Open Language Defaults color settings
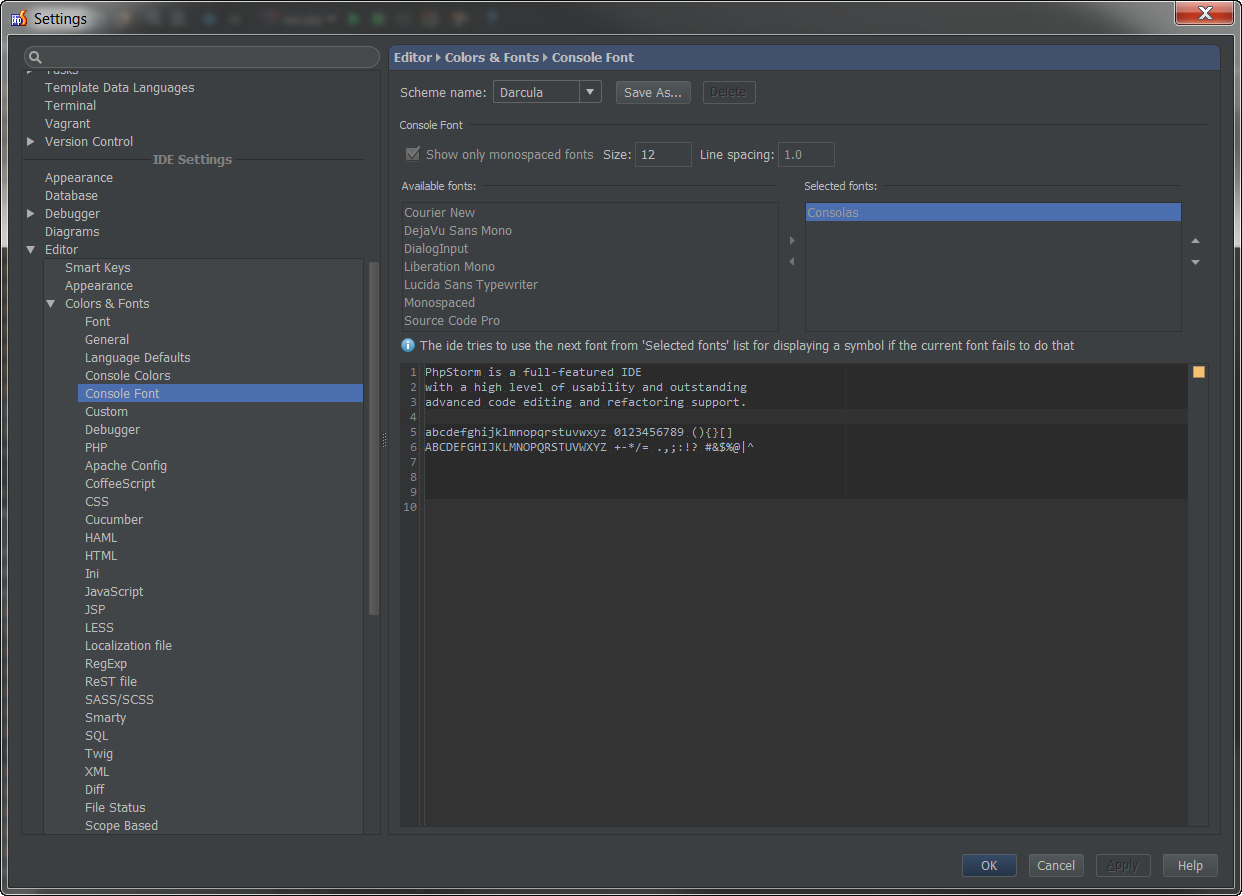Image resolution: width=1242 pixels, height=896 pixels. click(138, 358)
